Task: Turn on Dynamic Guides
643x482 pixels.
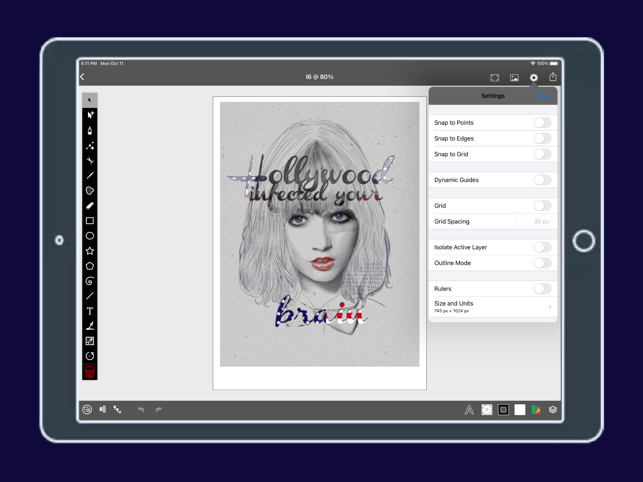Action: pyautogui.click(x=542, y=180)
